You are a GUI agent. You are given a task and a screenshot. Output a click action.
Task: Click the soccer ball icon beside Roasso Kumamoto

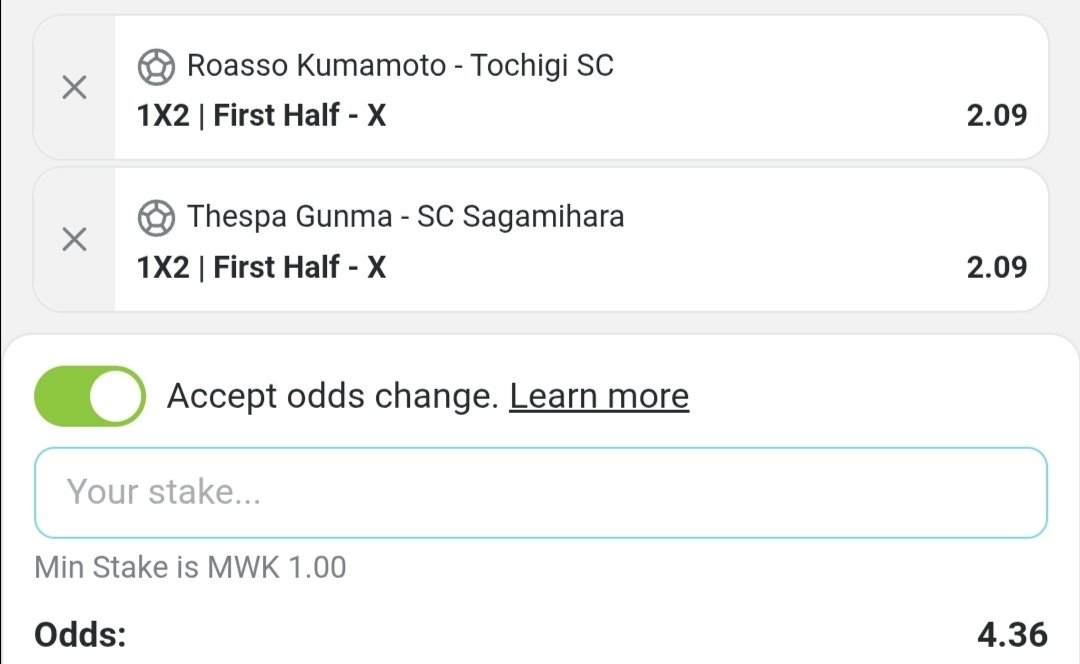[156, 67]
